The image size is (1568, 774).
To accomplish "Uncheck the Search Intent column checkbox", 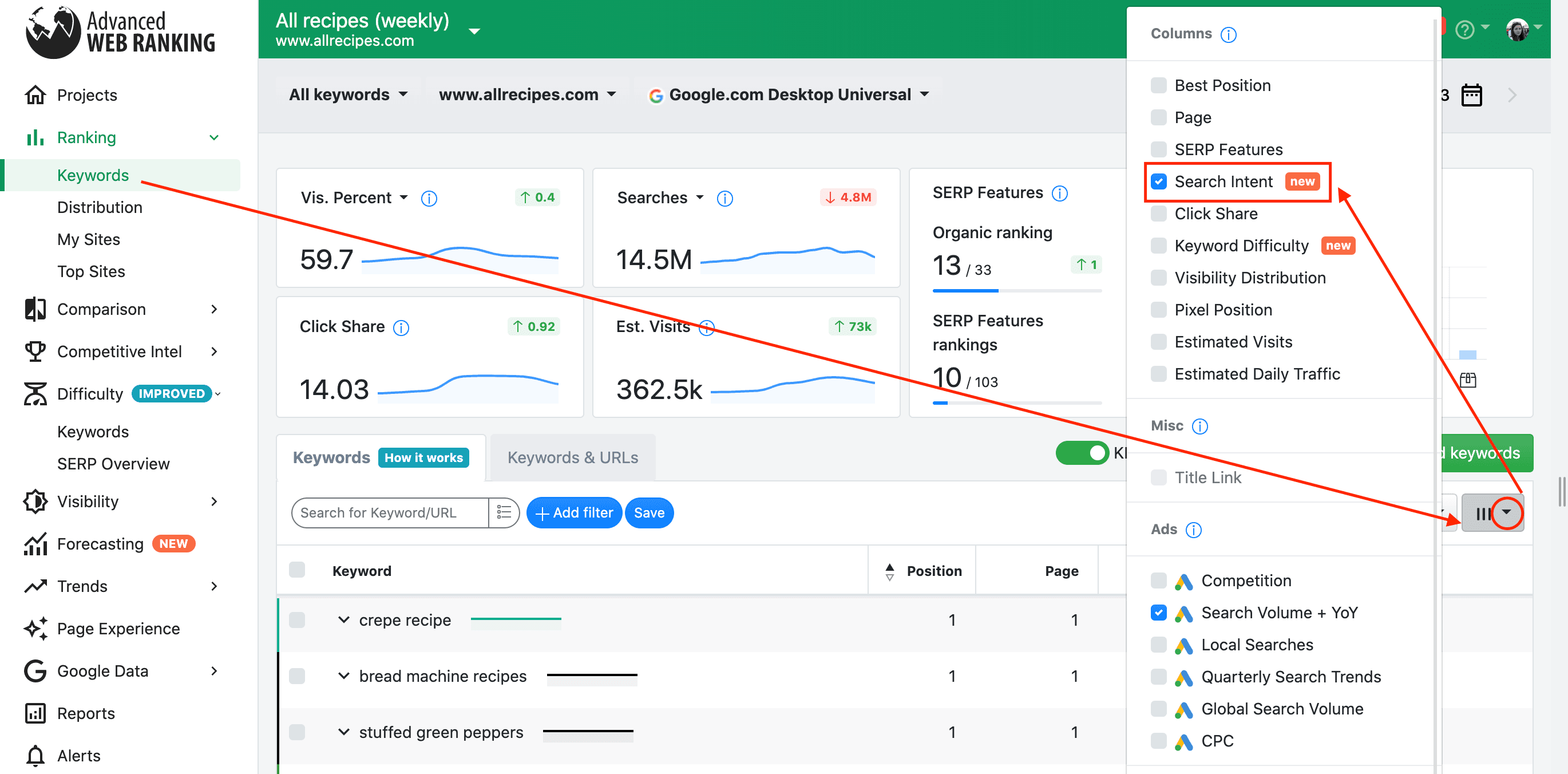I will click(1159, 181).
